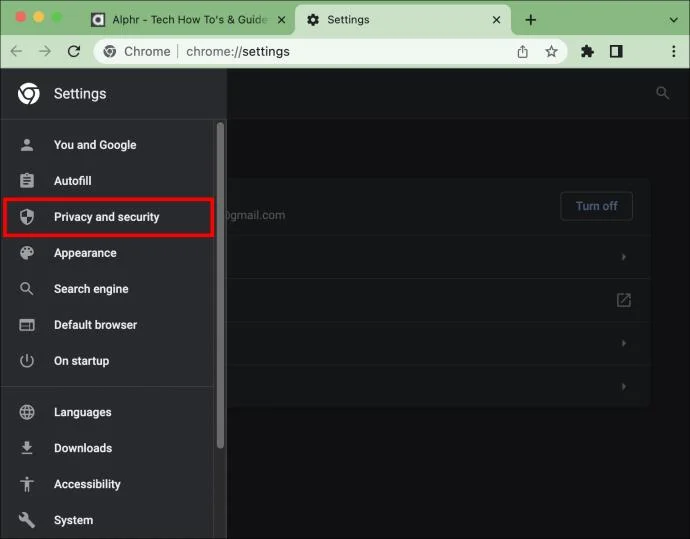Screen dimensions: 690x539
Task: Bookmark this page with the star icon
Action: click(551, 51)
